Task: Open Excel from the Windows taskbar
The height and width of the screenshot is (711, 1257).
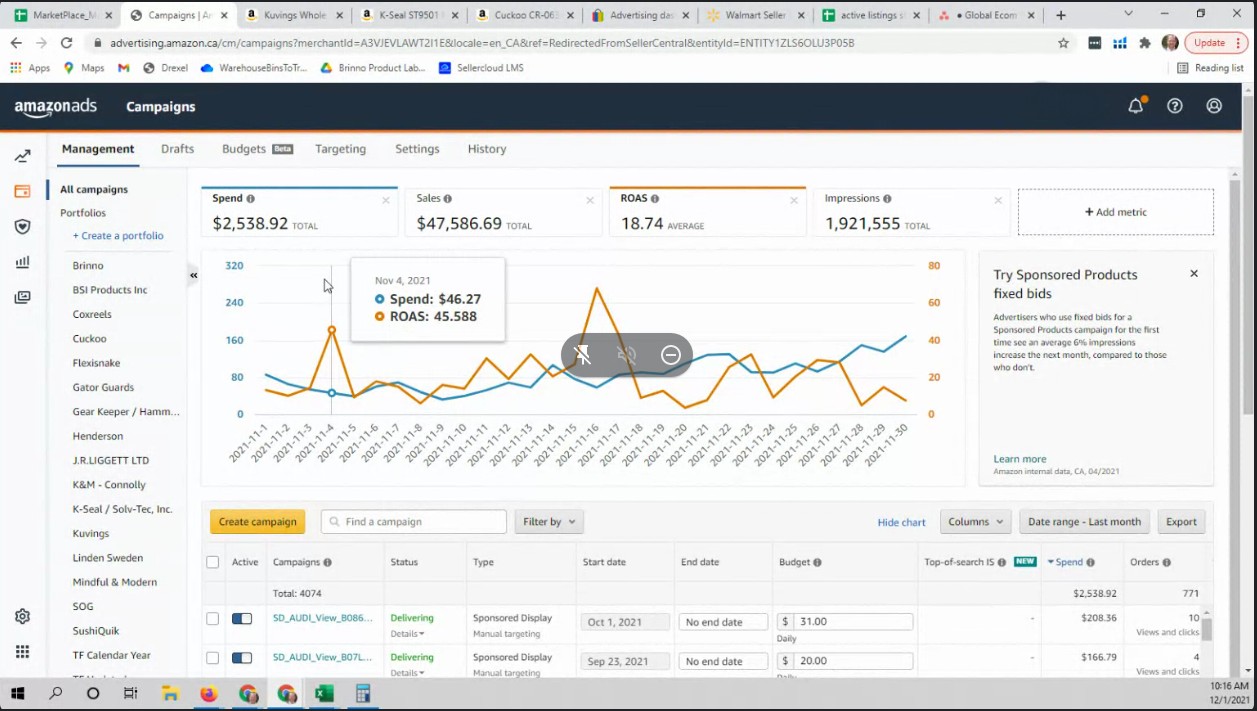Action: click(324, 693)
